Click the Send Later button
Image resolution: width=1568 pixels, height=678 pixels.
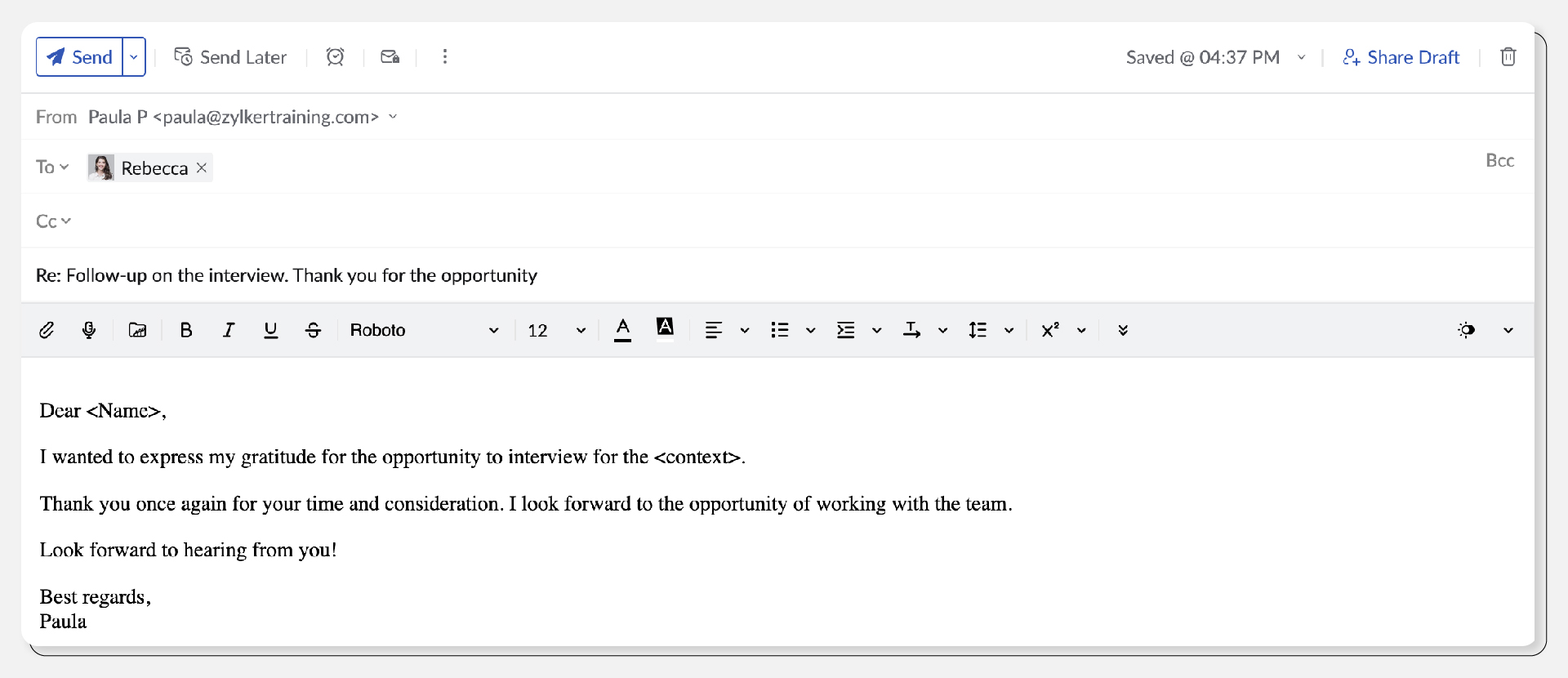pyautogui.click(x=230, y=57)
